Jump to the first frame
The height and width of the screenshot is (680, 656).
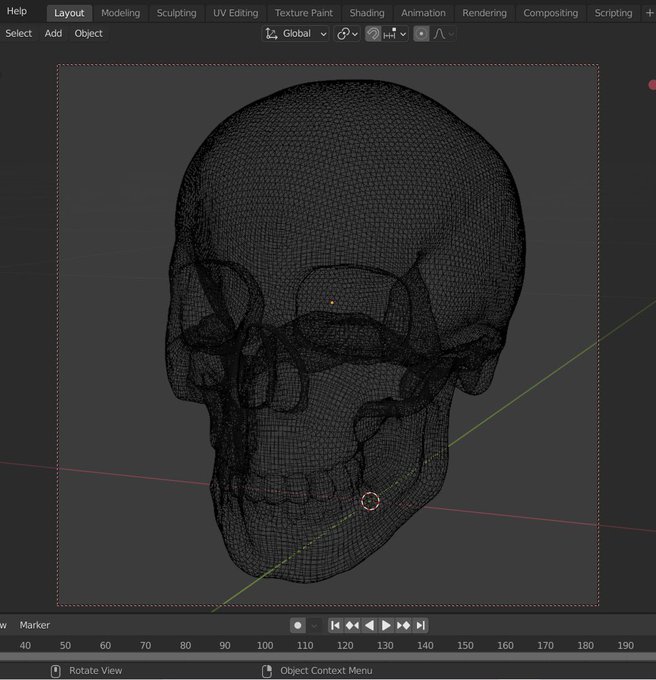click(x=335, y=625)
